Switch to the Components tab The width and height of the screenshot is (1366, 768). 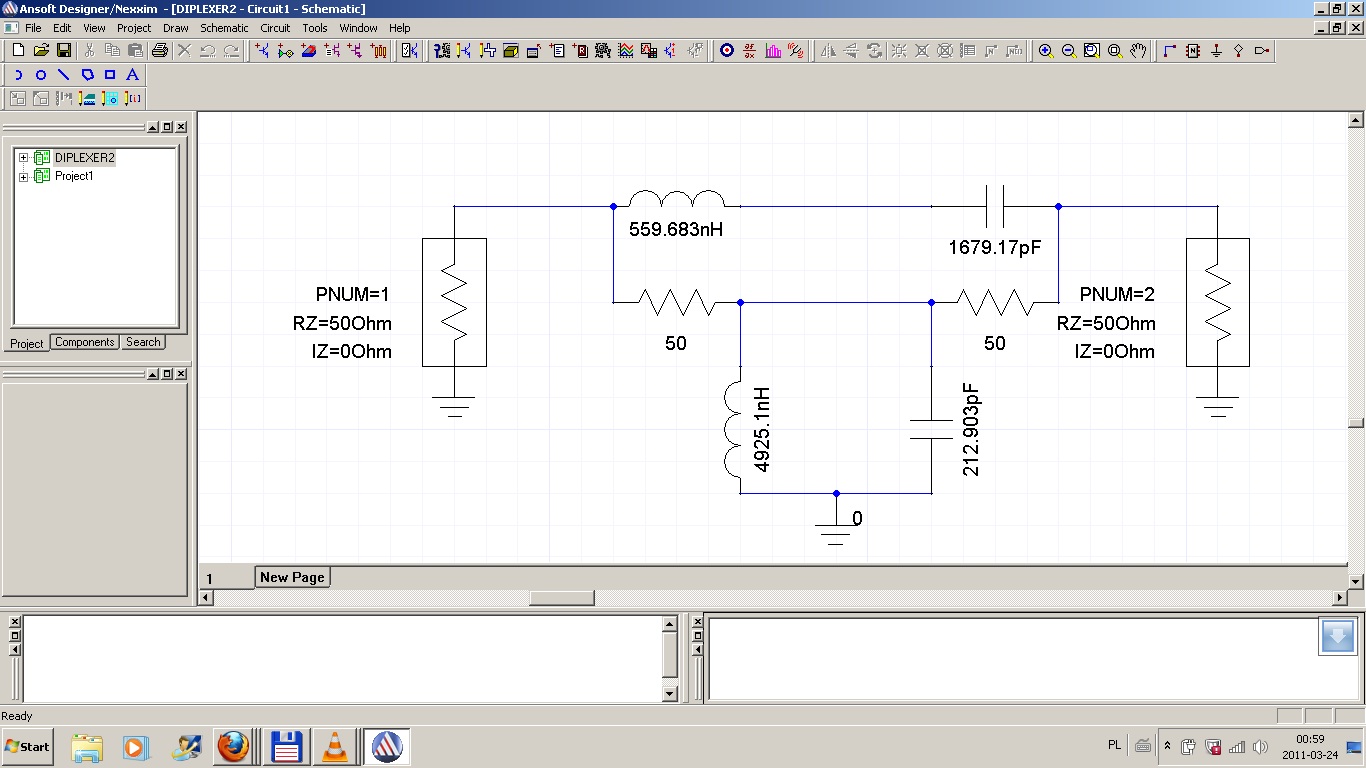tap(84, 342)
